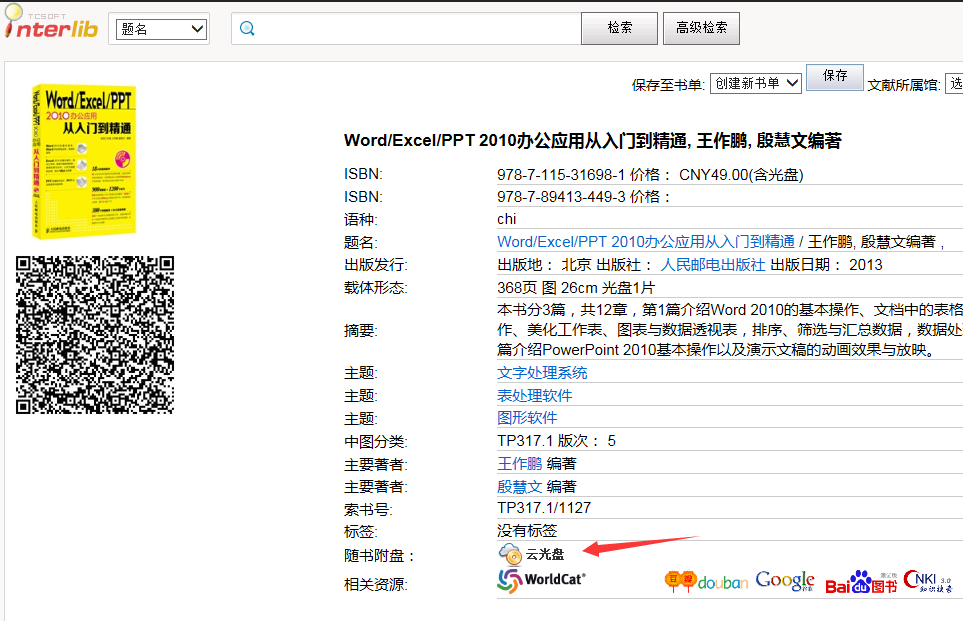The image size is (963, 621).
Task: Click the language value chi
Action: pos(507,219)
